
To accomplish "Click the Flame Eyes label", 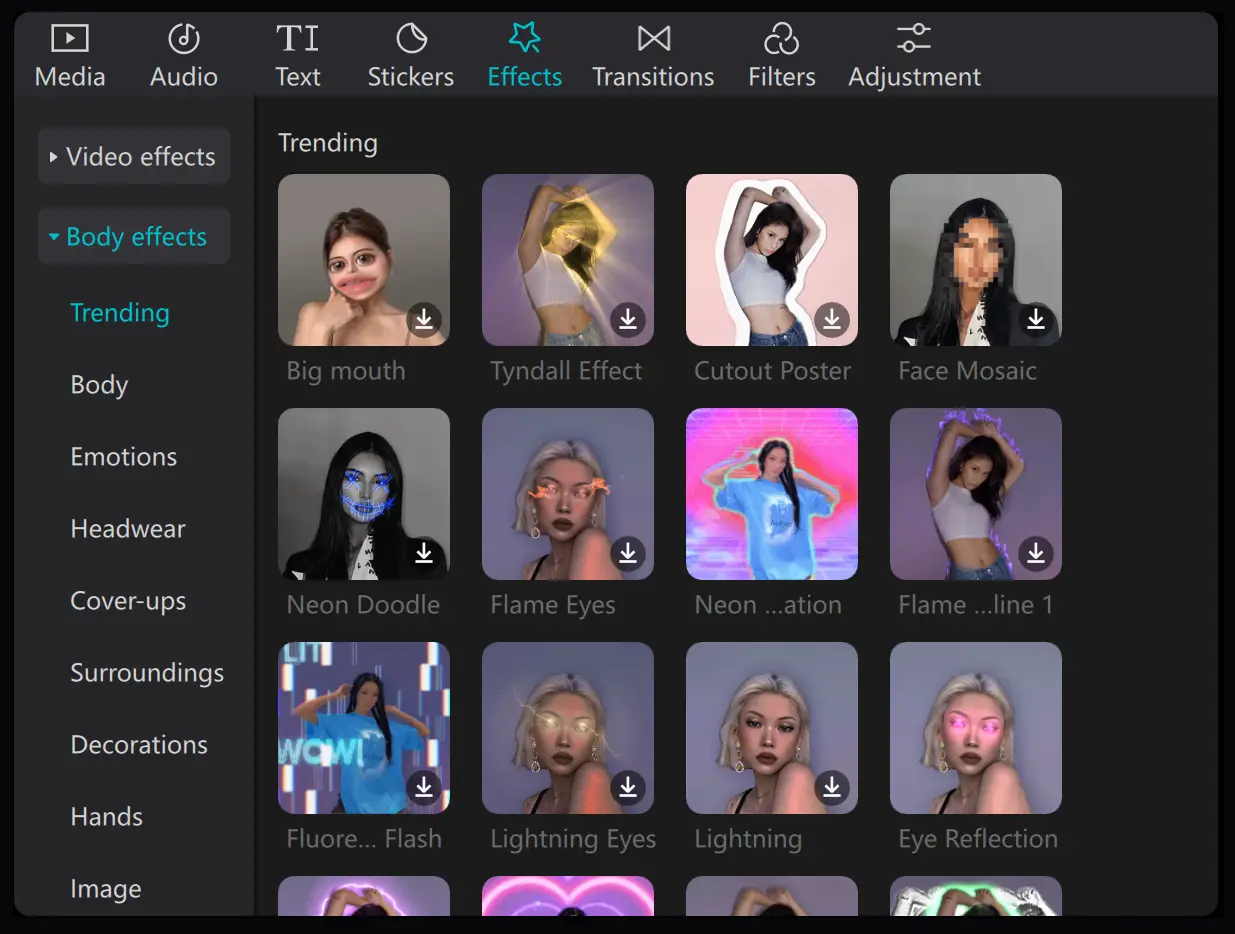I will click(x=553, y=605).
